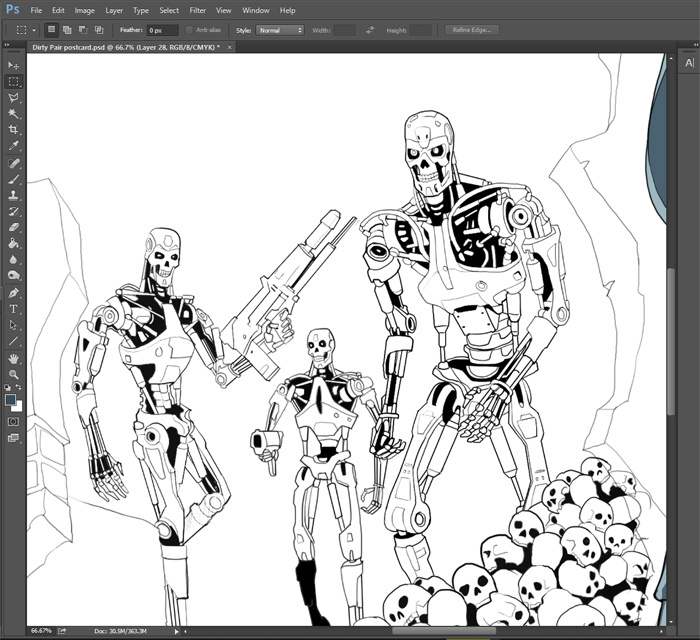The height and width of the screenshot is (640, 700).
Task: Click the Feather input field
Action: 163,30
